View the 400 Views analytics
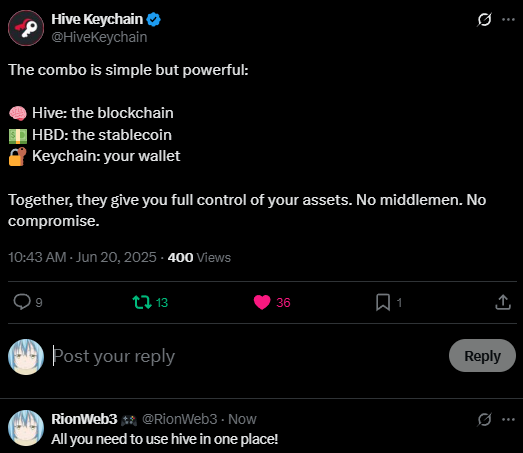Image resolution: width=523 pixels, height=453 pixels. (x=199, y=258)
